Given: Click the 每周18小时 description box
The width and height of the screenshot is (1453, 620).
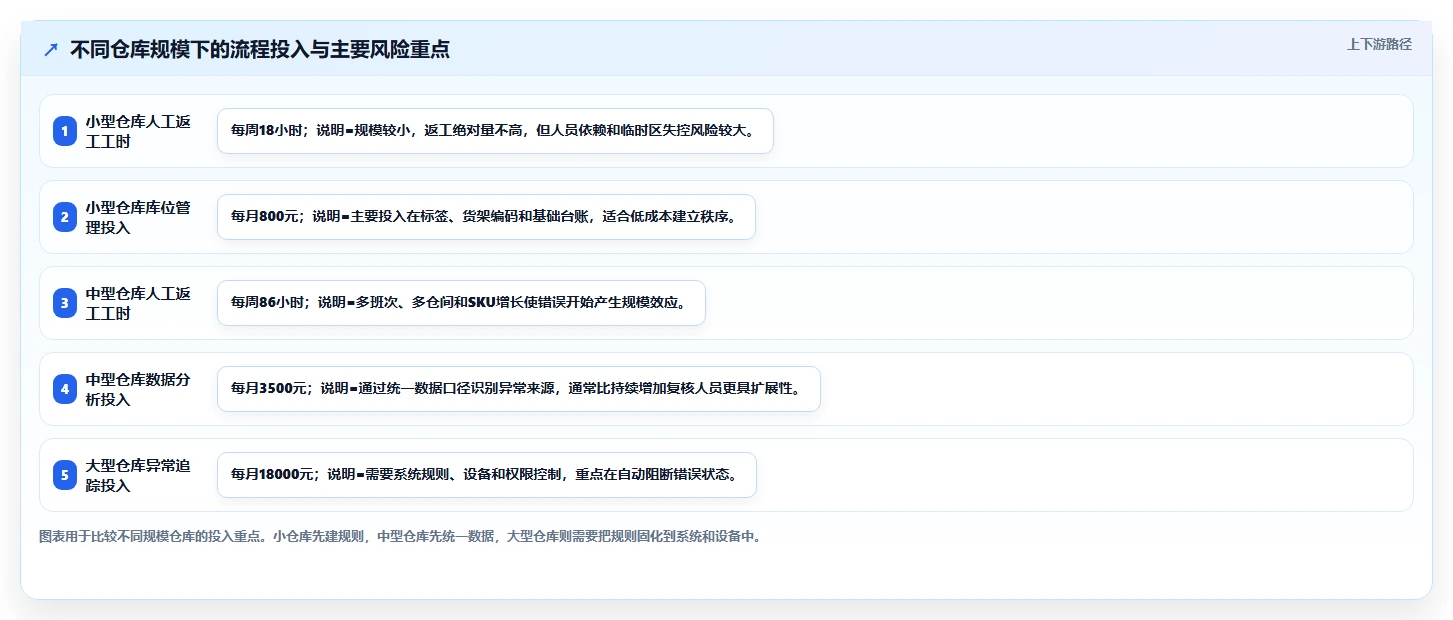Looking at the screenshot, I should point(495,131).
